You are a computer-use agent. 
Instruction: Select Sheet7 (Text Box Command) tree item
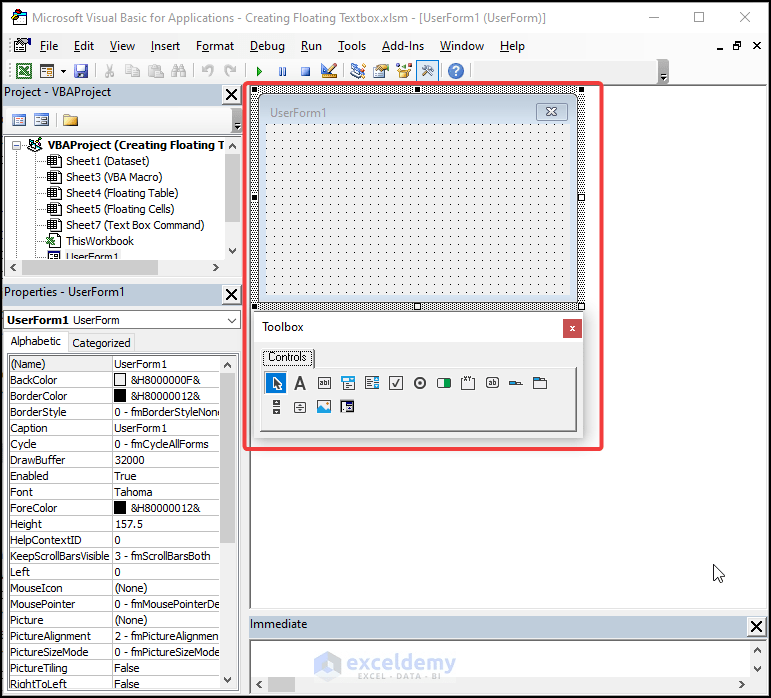click(x=135, y=225)
